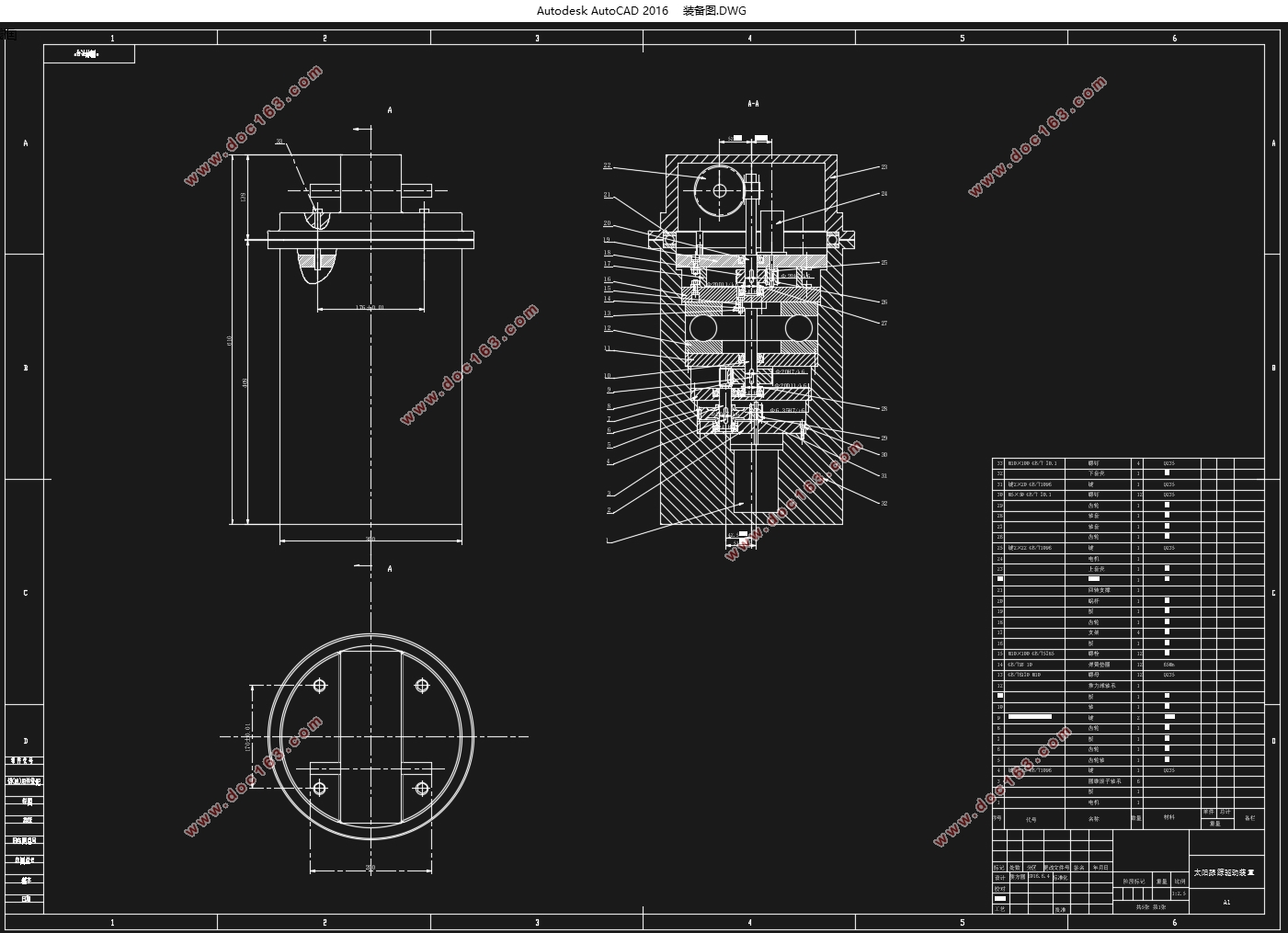Click the 阶段标记 label
This screenshot has width=1288, height=933.
coord(1134,882)
